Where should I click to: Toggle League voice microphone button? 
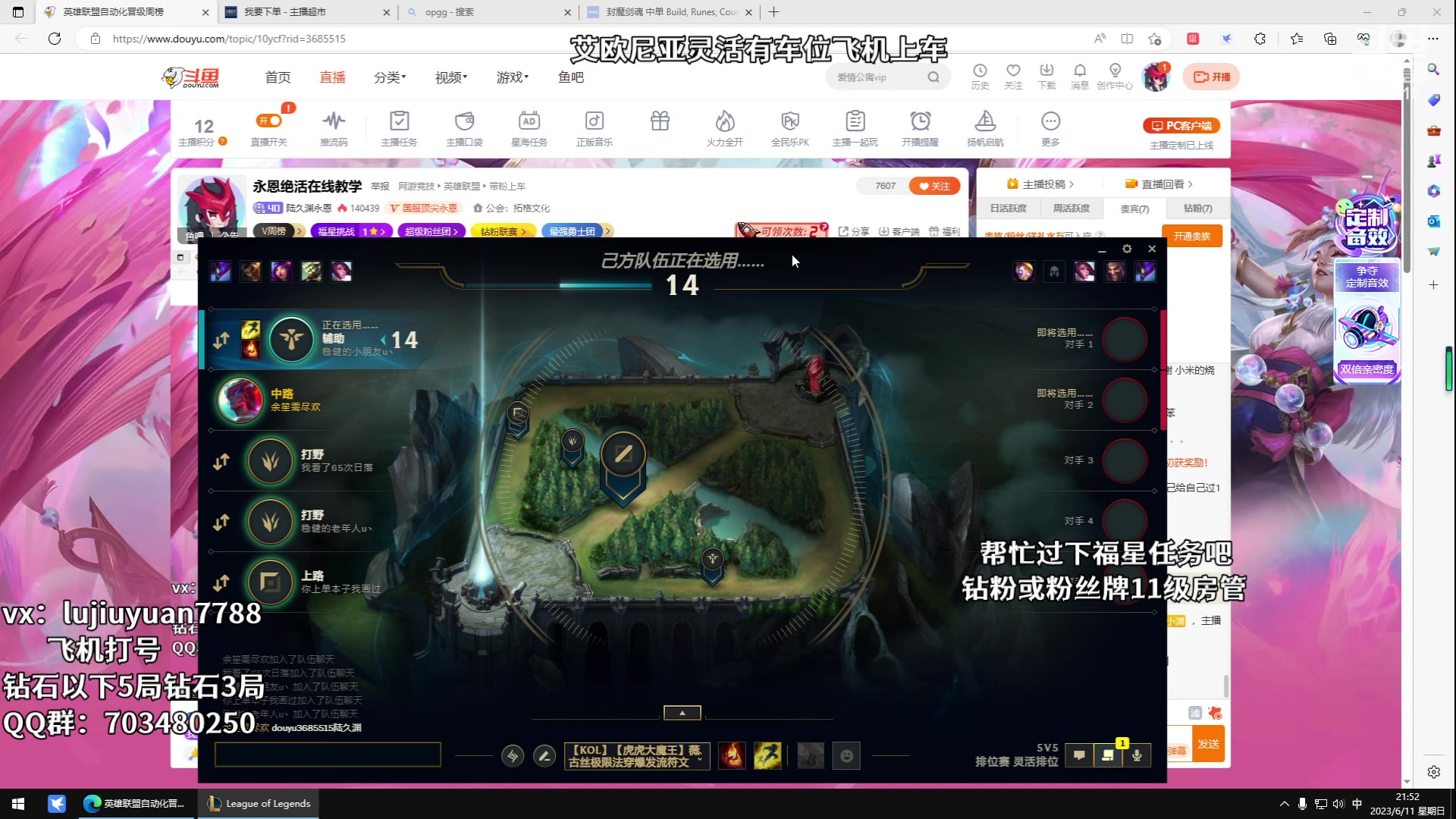click(1137, 755)
